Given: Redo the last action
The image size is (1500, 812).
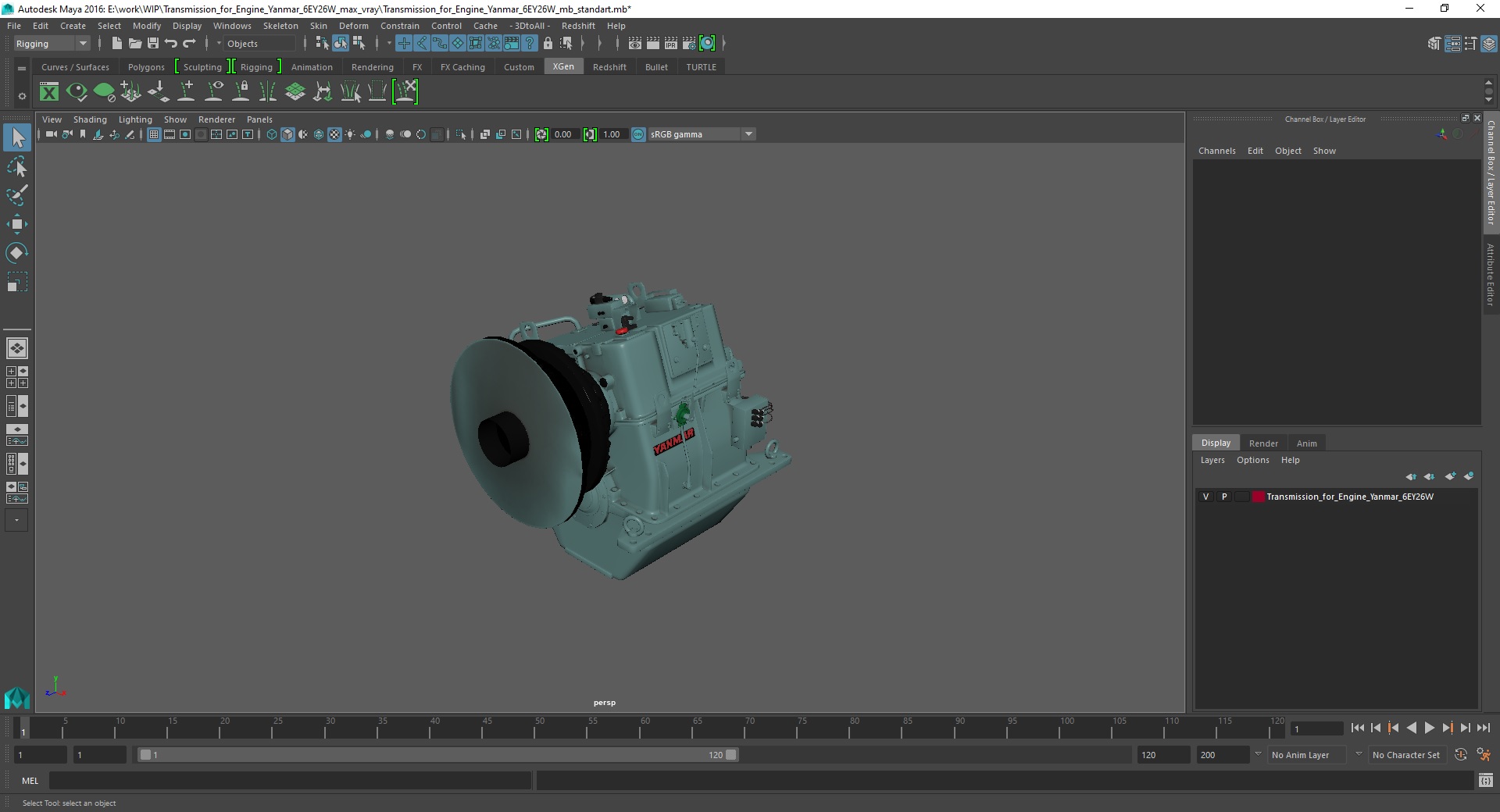Looking at the screenshot, I should 189,44.
